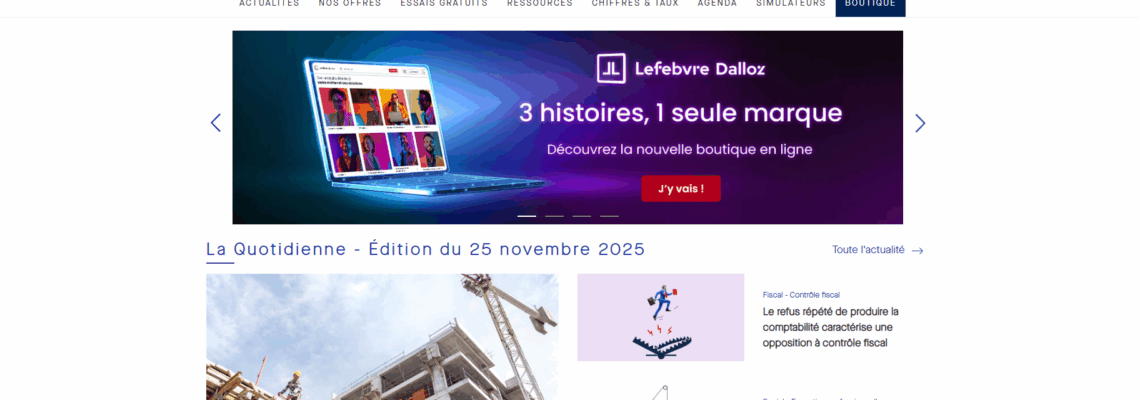The image size is (1140, 400).
Task: Expand the Simulateurs menu
Action: 790,4
